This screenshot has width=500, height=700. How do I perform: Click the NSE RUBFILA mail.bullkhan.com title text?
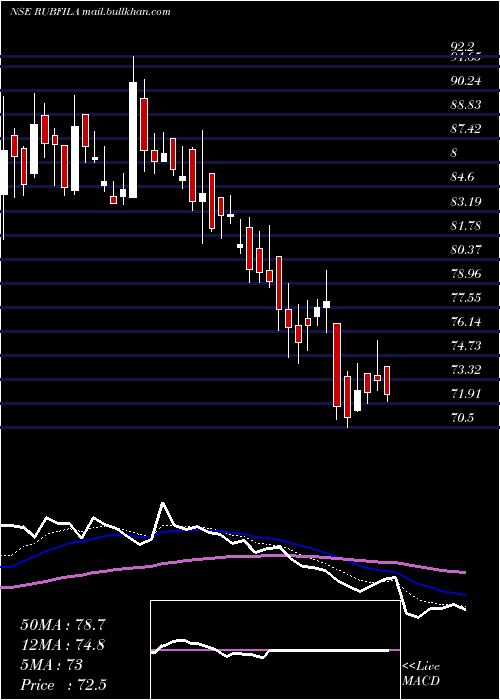pos(90,12)
